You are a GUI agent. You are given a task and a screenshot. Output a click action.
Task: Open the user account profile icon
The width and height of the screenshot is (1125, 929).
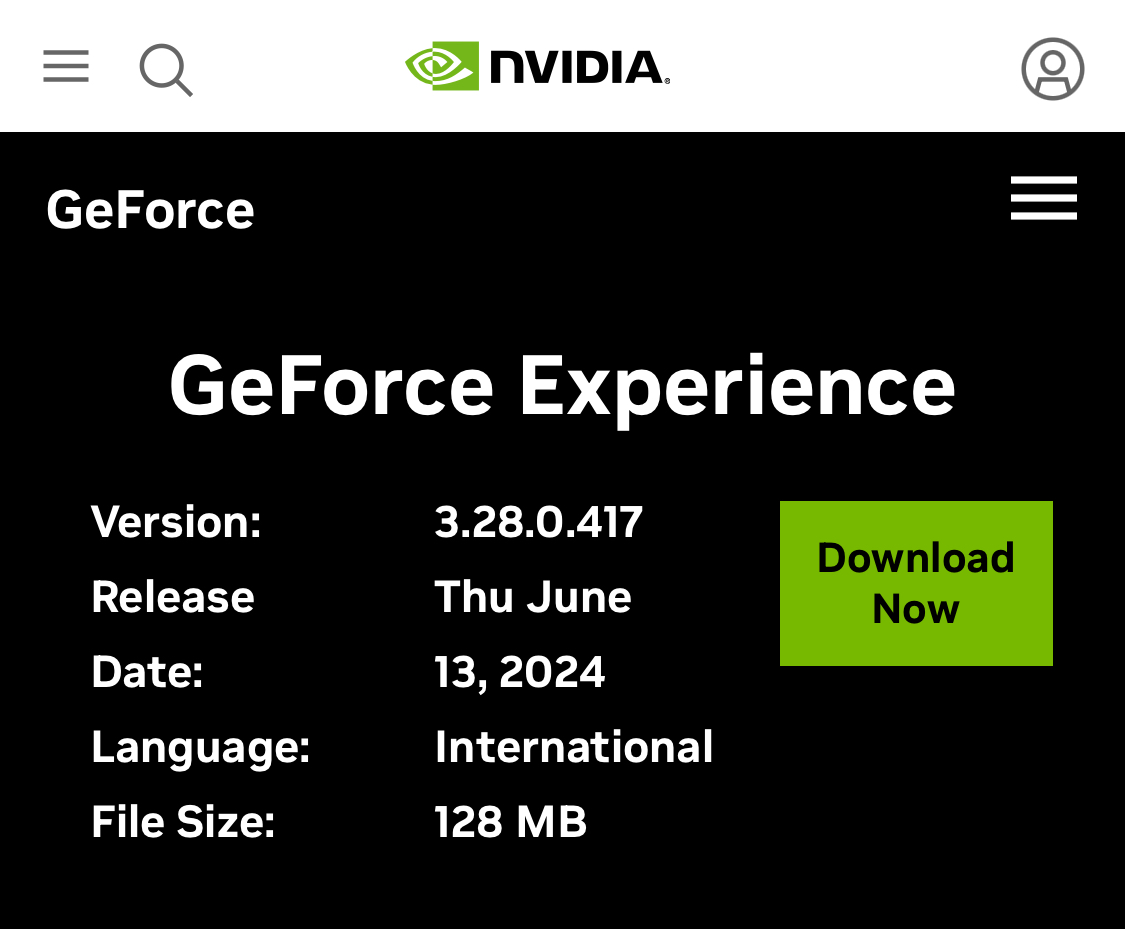(1052, 69)
